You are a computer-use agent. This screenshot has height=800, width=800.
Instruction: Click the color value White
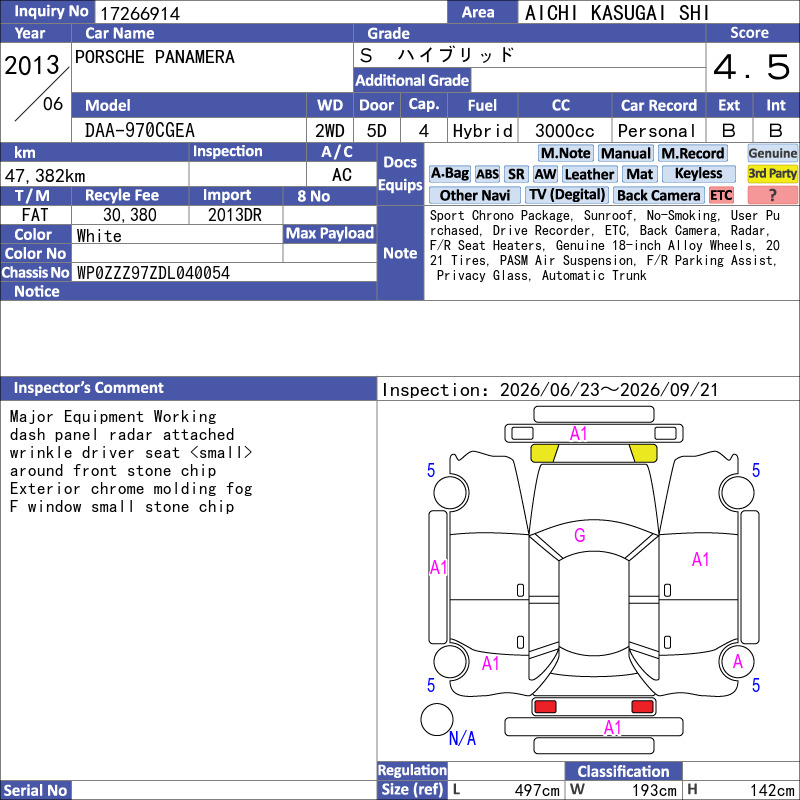pyautogui.click(x=99, y=236)
